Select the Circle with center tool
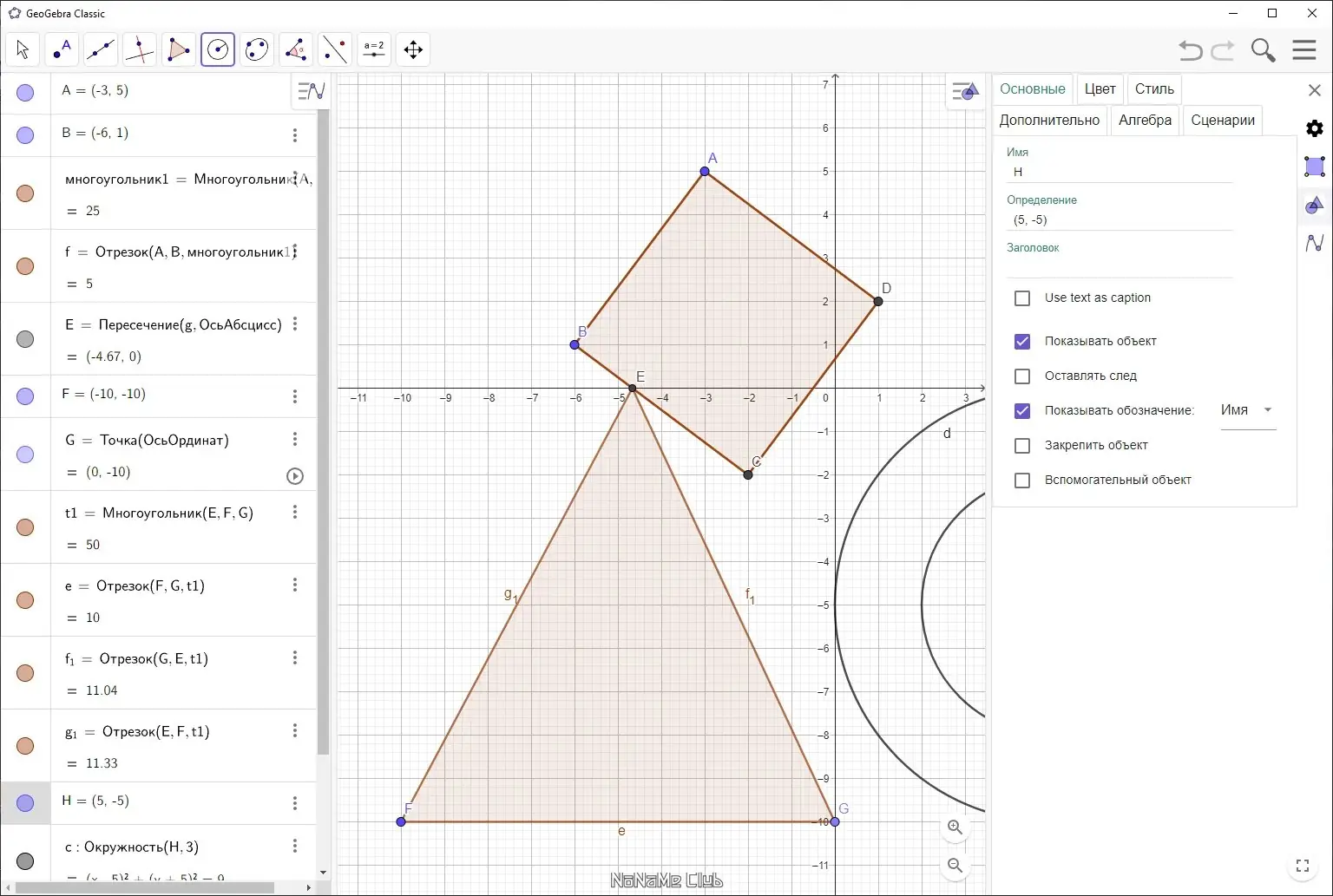This screenshot has height=896, width=1333. point(218,49)
